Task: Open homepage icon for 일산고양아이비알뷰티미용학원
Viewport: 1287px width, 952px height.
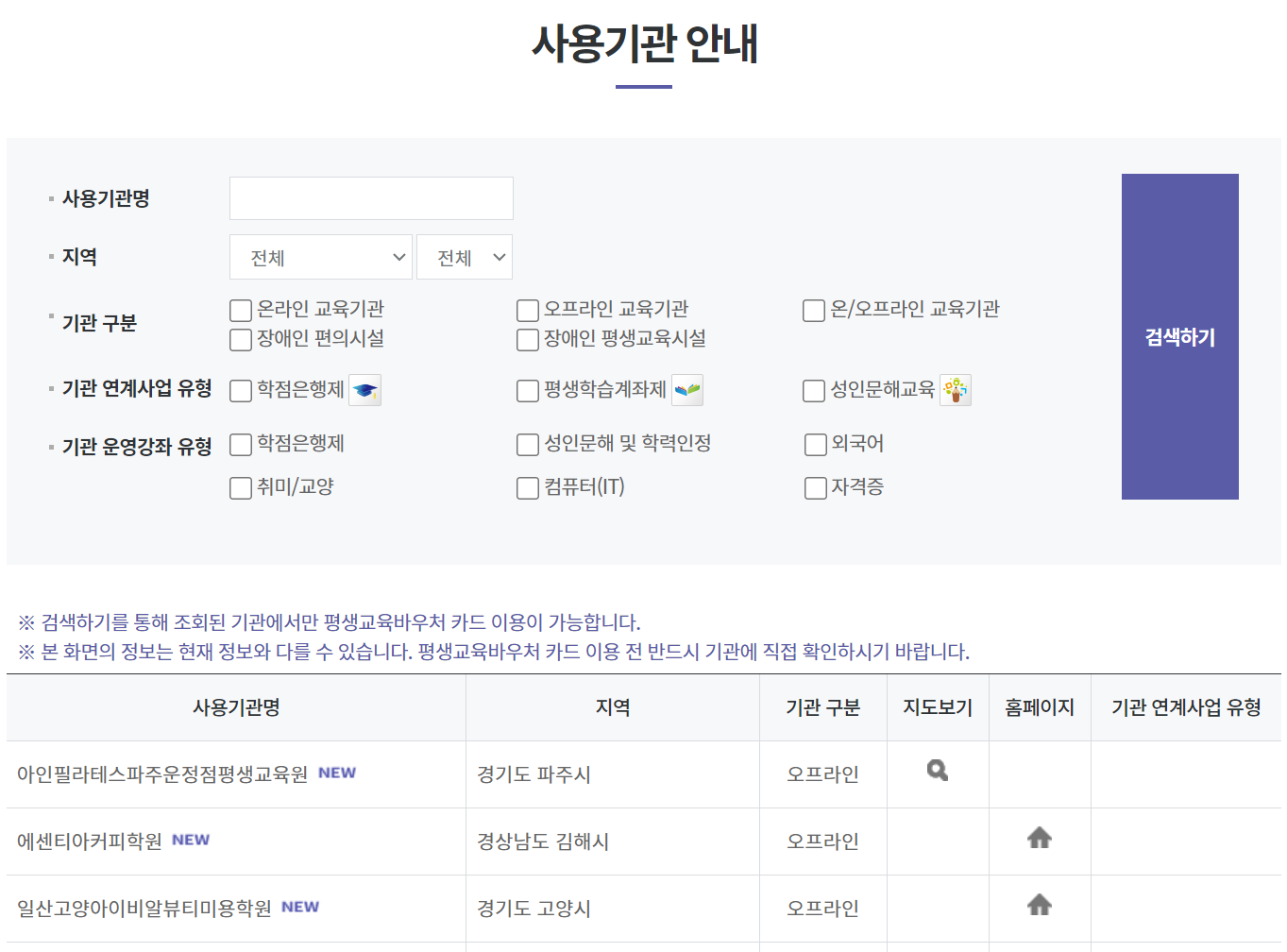Action: coord(1040,905)
